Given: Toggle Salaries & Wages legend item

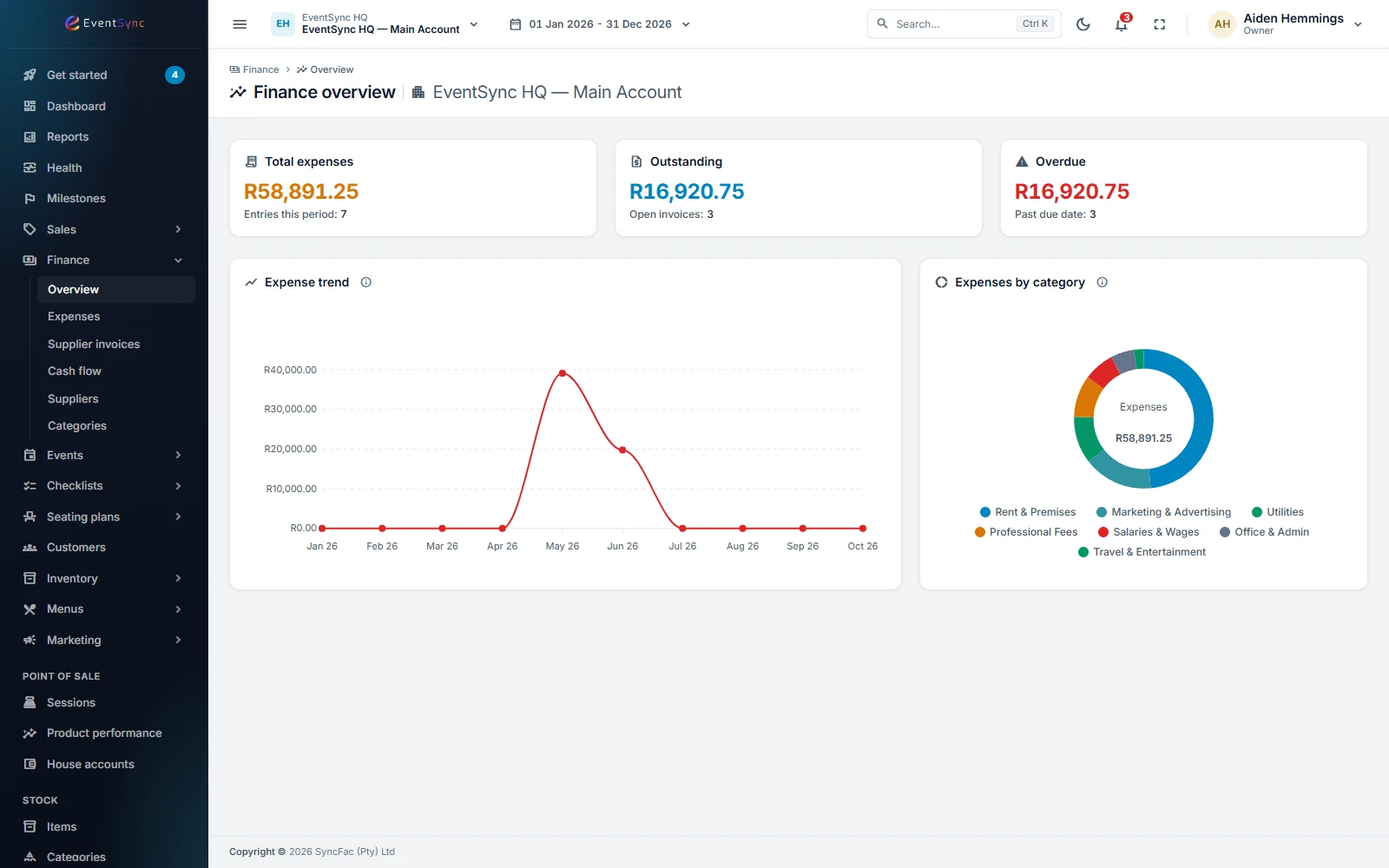Looking at the screenshot, I should click(1149, 532).
